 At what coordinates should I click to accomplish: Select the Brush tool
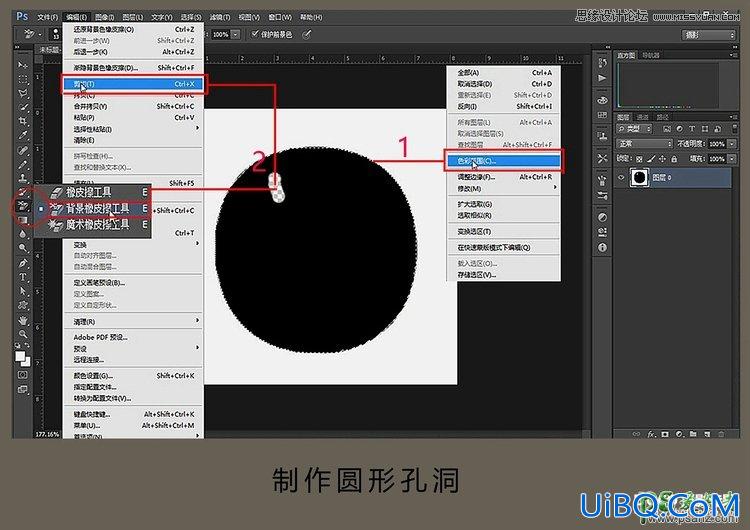point(22,165)
